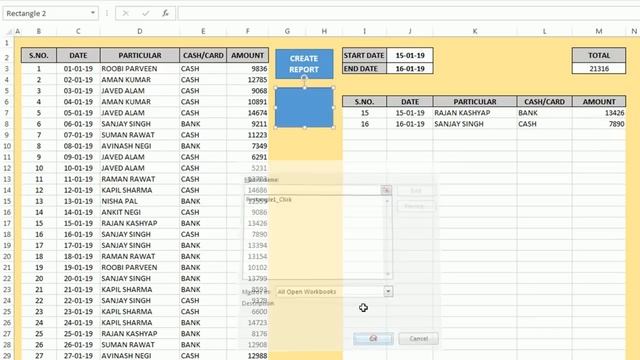Click the macro list vertical scrollbar

click(388, 238)
